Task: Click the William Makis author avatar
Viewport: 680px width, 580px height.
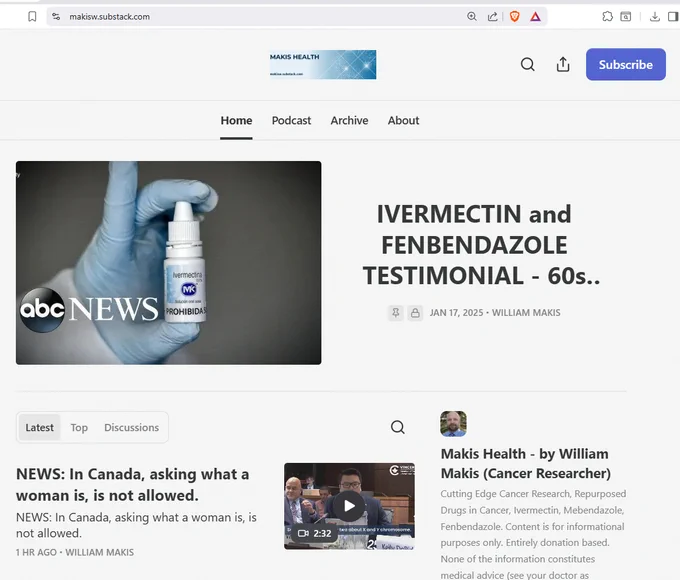Action: (453, 424)
